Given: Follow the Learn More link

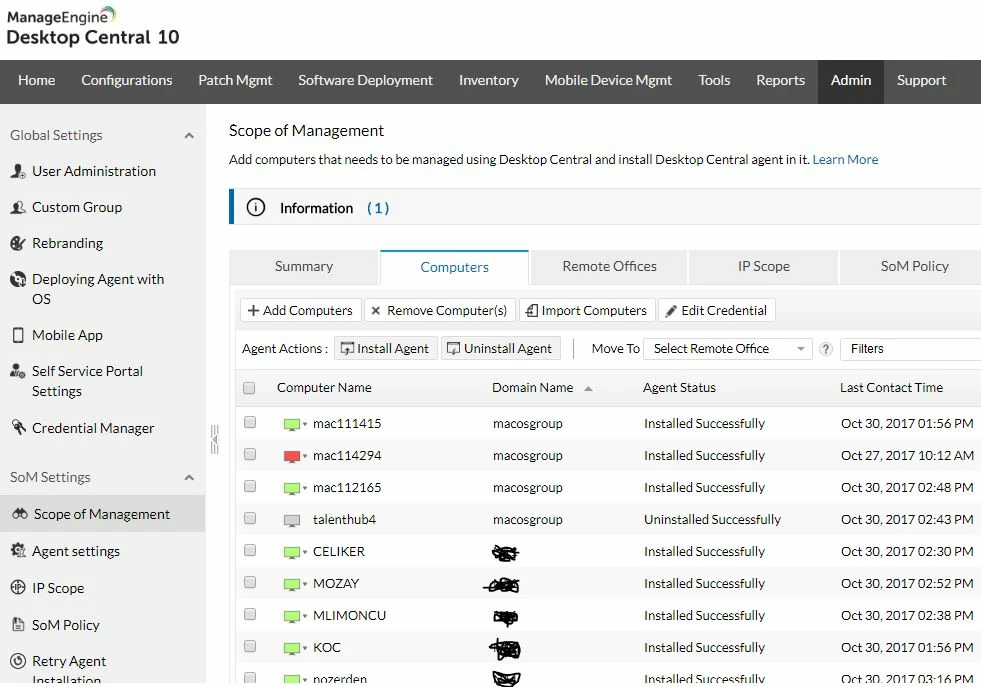Looking at the screenshot, I should pyautogui.click(x=845, y=160).
